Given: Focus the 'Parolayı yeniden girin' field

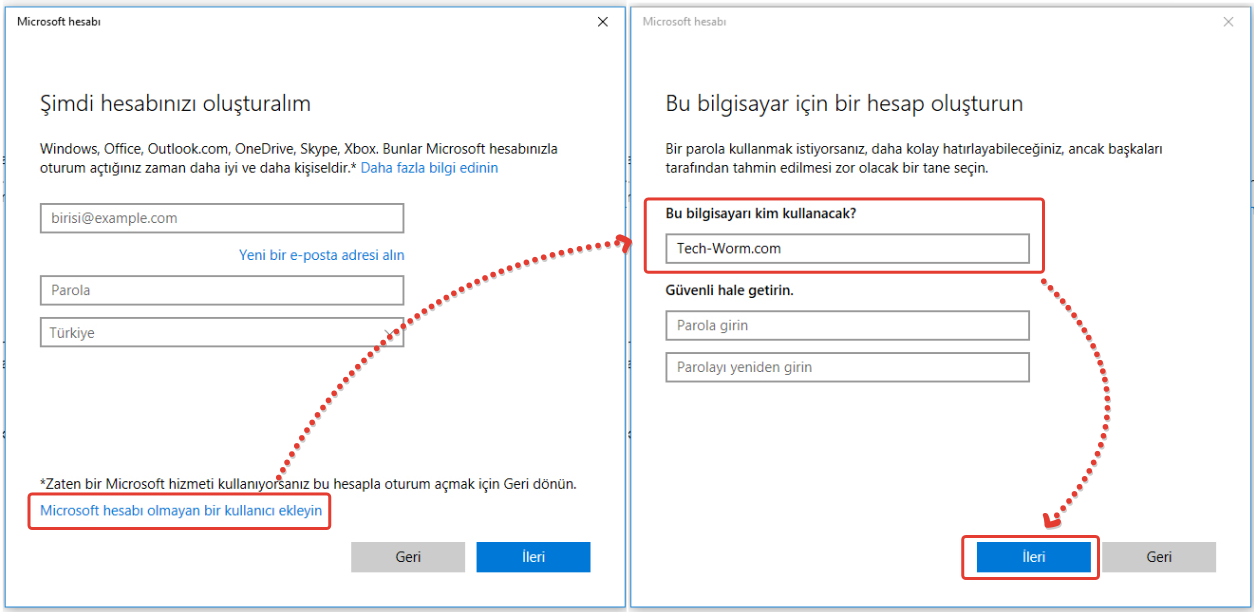Looking at the screenshot, I should pos(847,367).
